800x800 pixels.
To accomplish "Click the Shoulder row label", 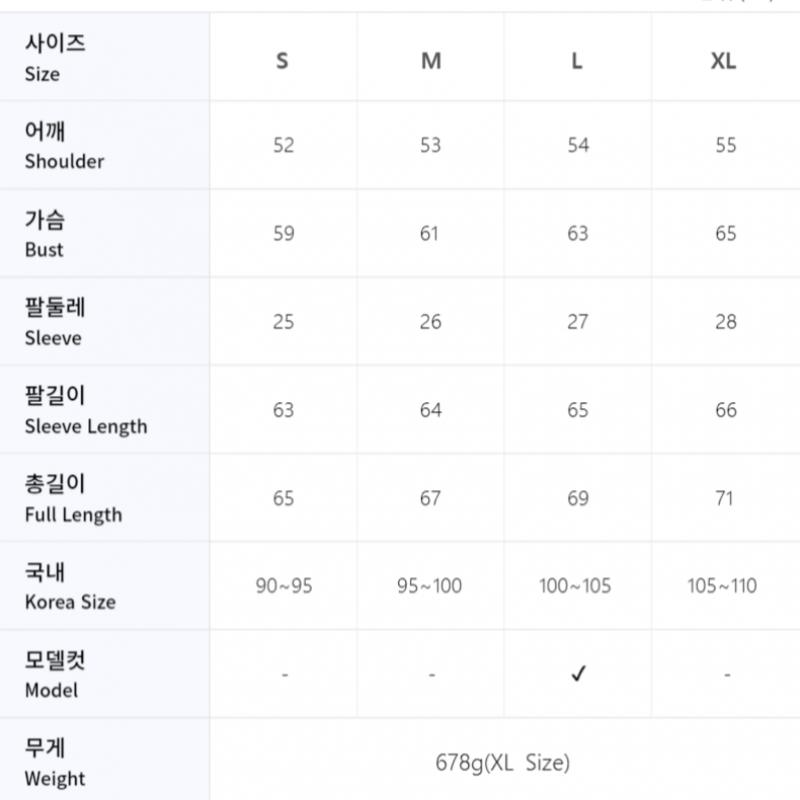I will click(64, 146).
